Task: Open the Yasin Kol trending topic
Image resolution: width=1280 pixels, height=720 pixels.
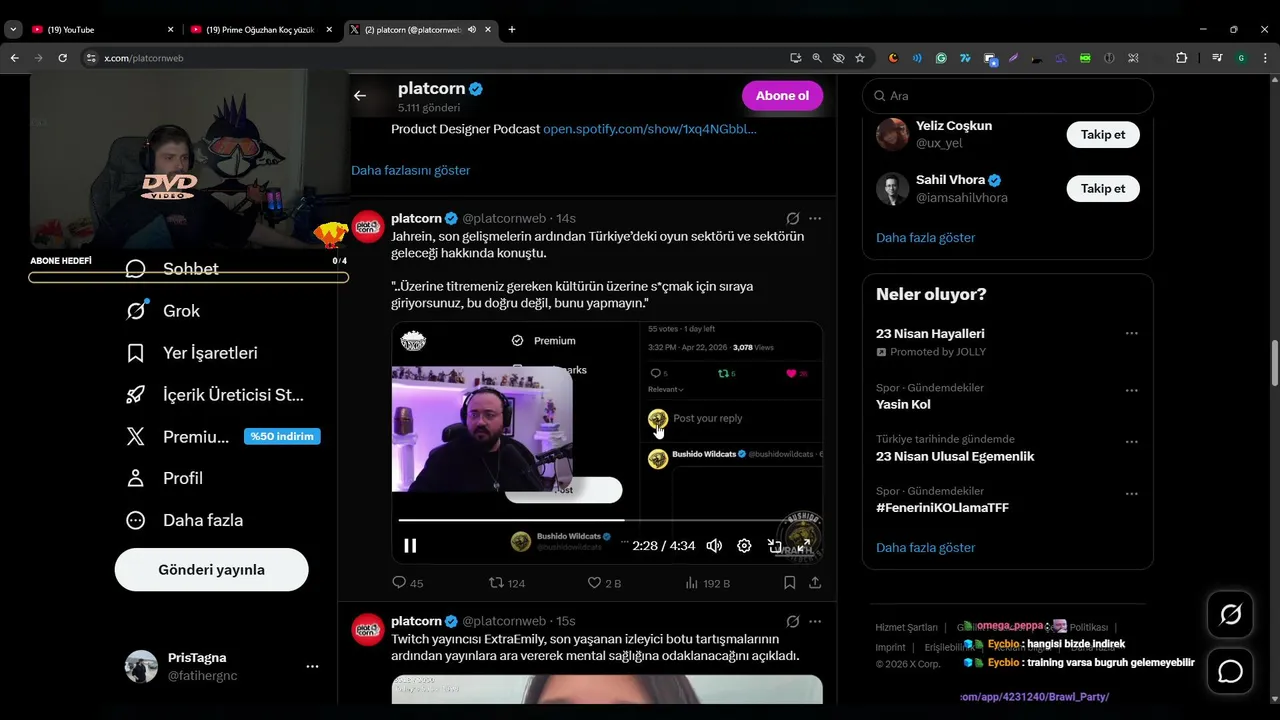Action: (x=903, y=404)
